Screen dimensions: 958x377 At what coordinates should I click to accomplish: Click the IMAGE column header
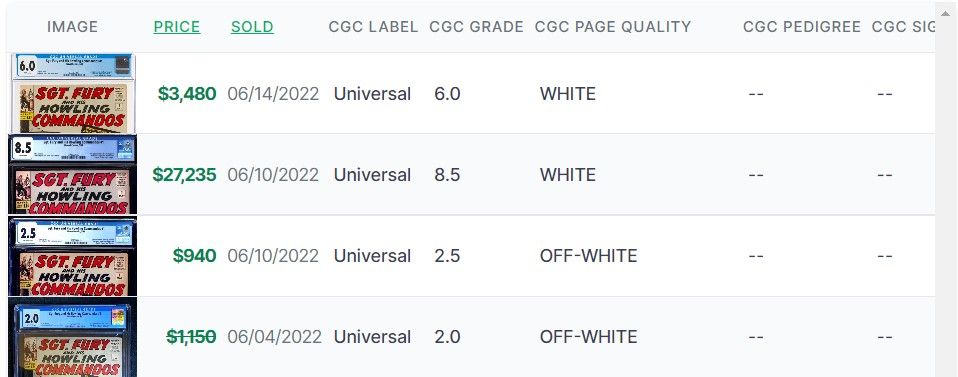tap(72, 27)
